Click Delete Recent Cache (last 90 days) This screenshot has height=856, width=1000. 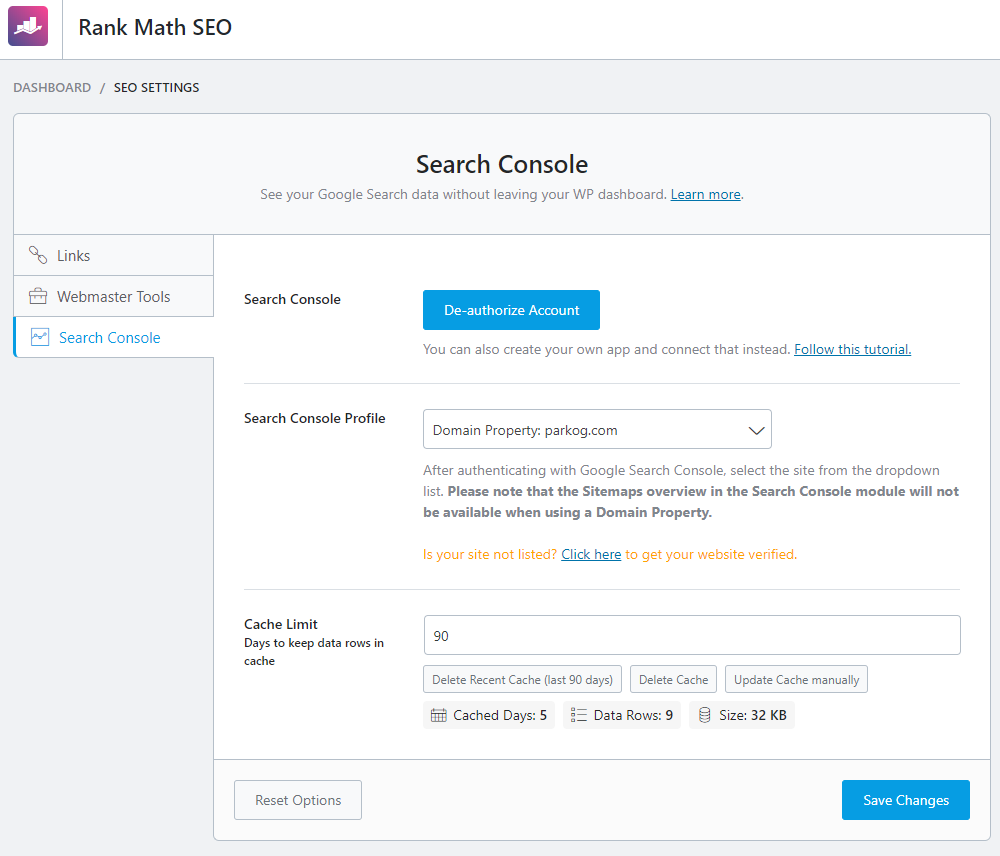[x=522, y=680]
